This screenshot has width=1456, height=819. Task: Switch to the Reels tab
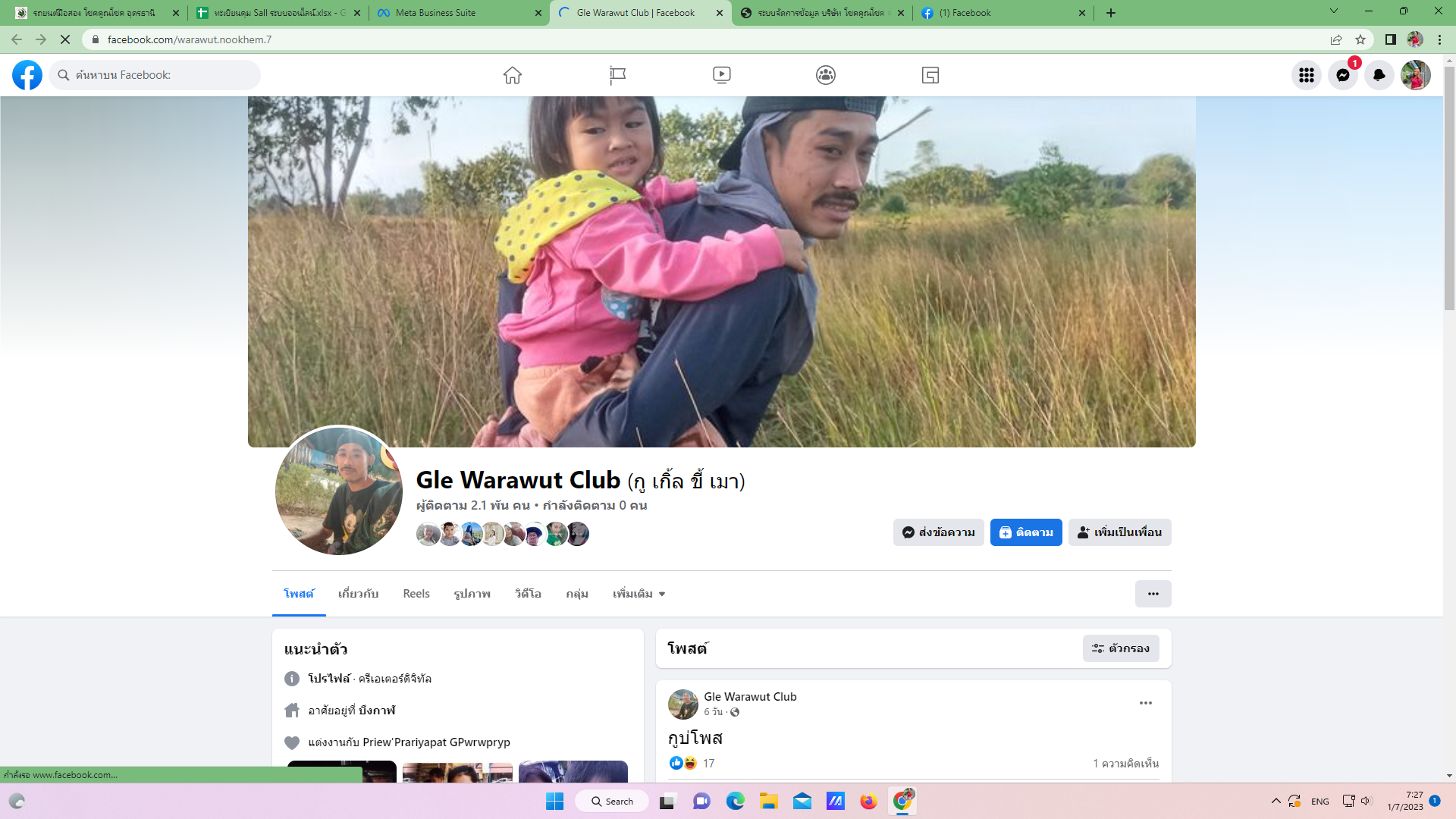(x=416, y=594)
